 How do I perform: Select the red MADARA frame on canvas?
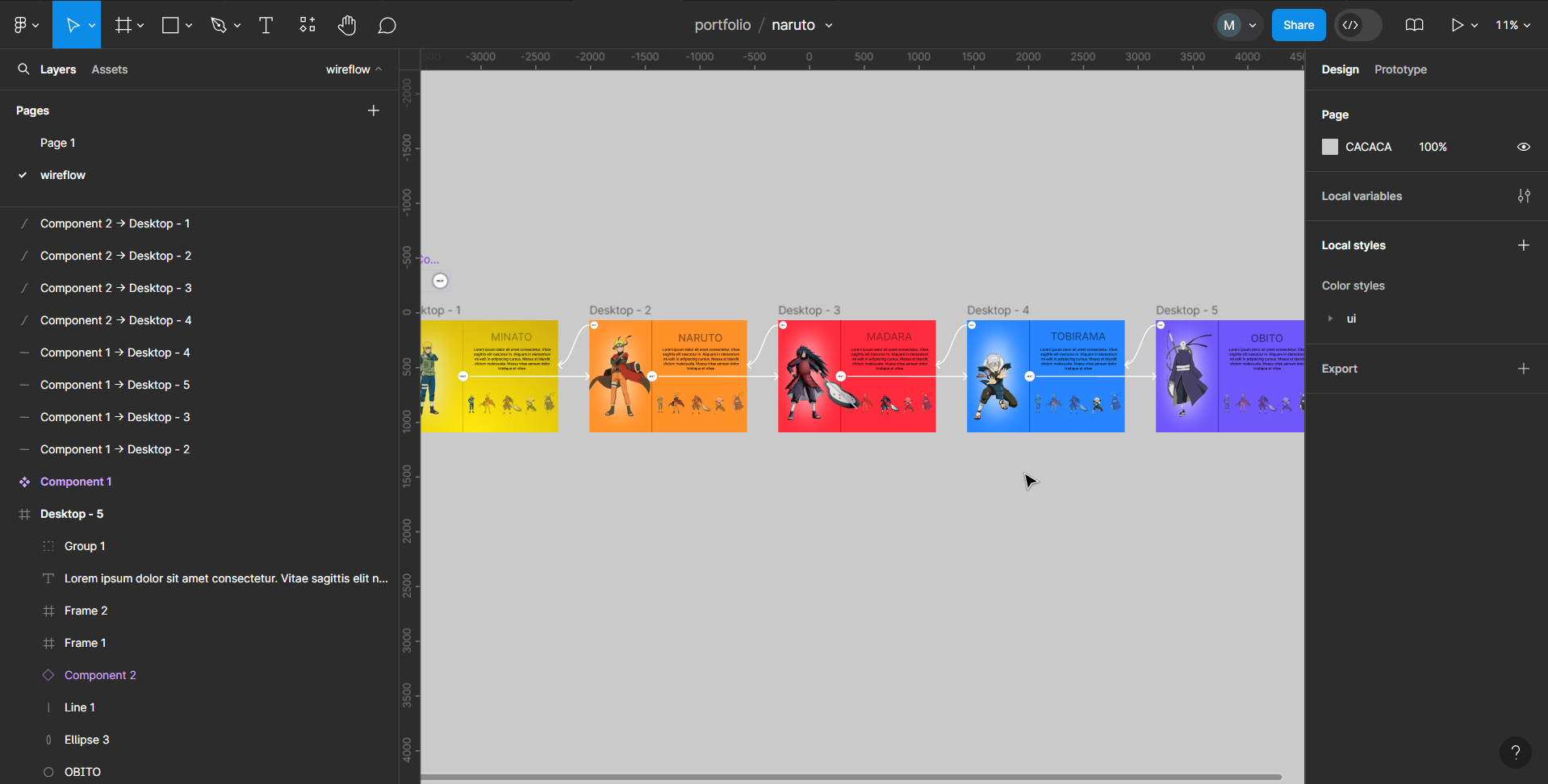(x=857, y=376)
